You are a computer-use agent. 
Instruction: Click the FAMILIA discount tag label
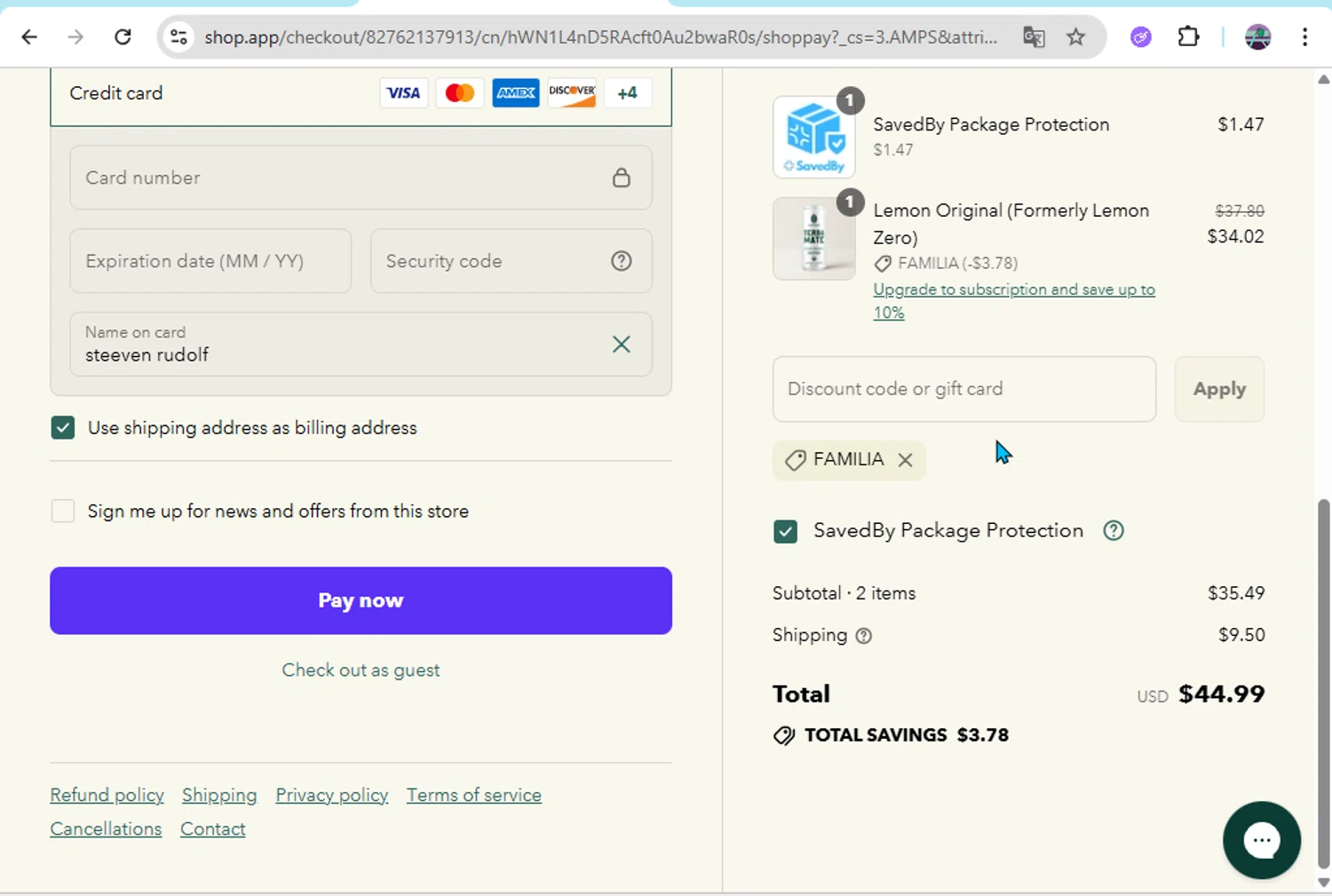[849, 460]
